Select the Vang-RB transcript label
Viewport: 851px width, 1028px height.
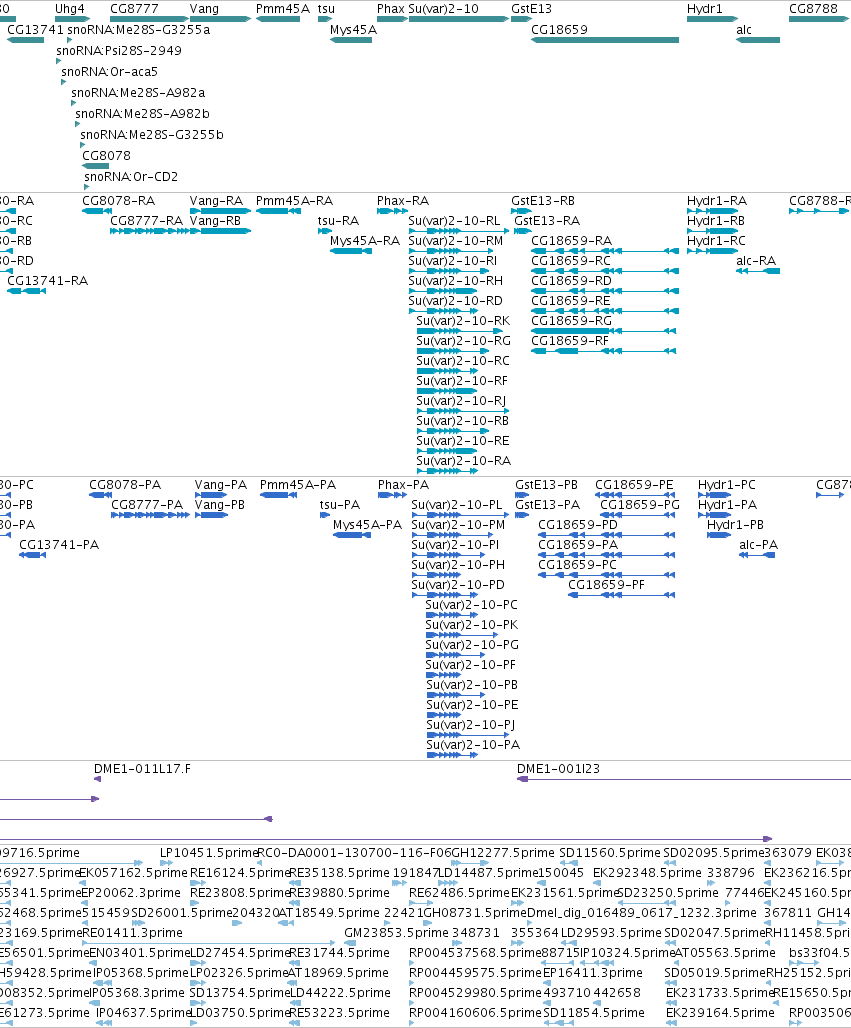pyautogui.click(x=215, y=221)
